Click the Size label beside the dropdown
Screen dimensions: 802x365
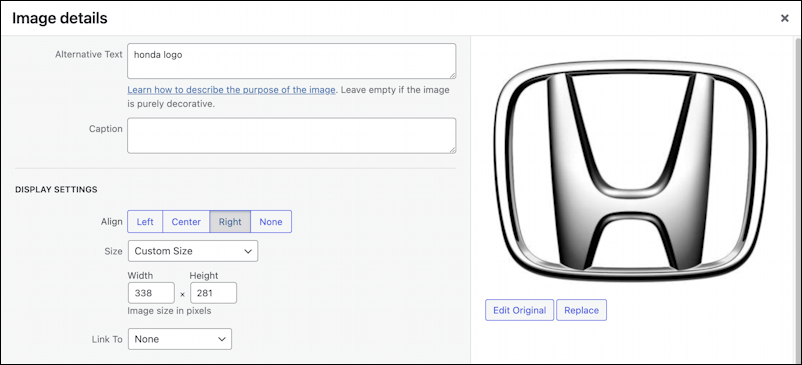coord(114,251)
